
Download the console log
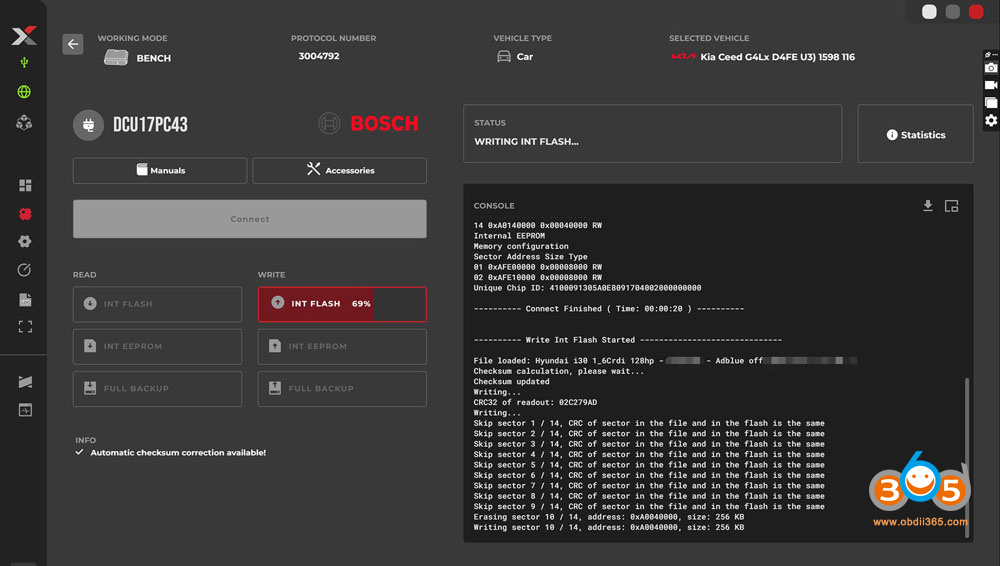[928, 205]
